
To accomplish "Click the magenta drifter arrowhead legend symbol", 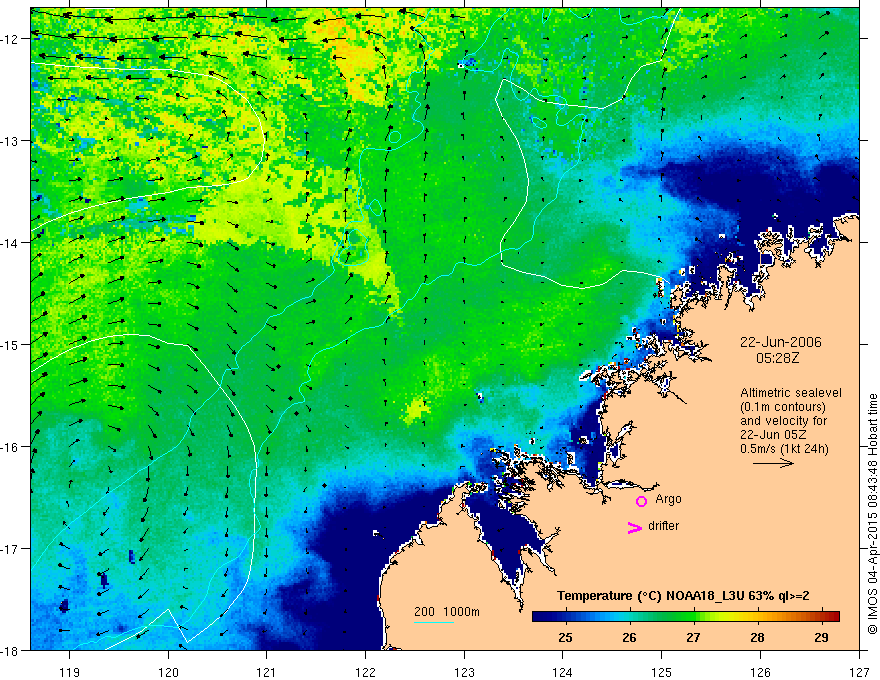I will click(x=634, y=527).
